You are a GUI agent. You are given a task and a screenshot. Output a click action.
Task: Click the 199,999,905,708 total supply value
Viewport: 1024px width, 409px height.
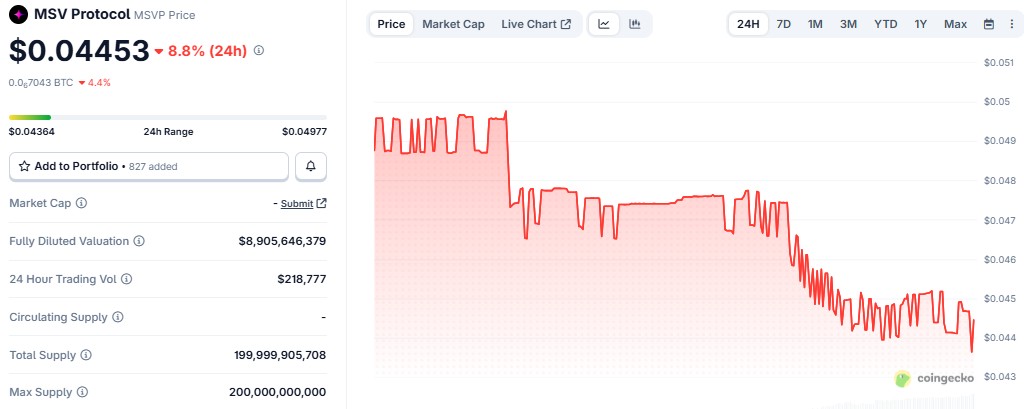tap(280, 355)
